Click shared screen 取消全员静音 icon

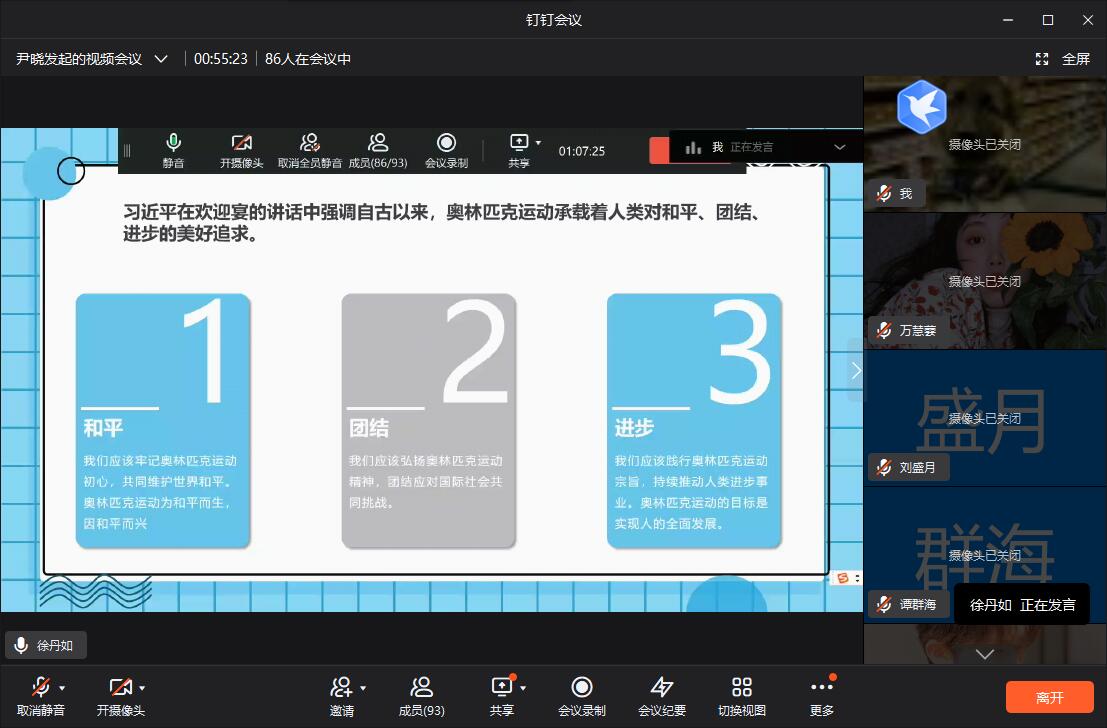309,143
